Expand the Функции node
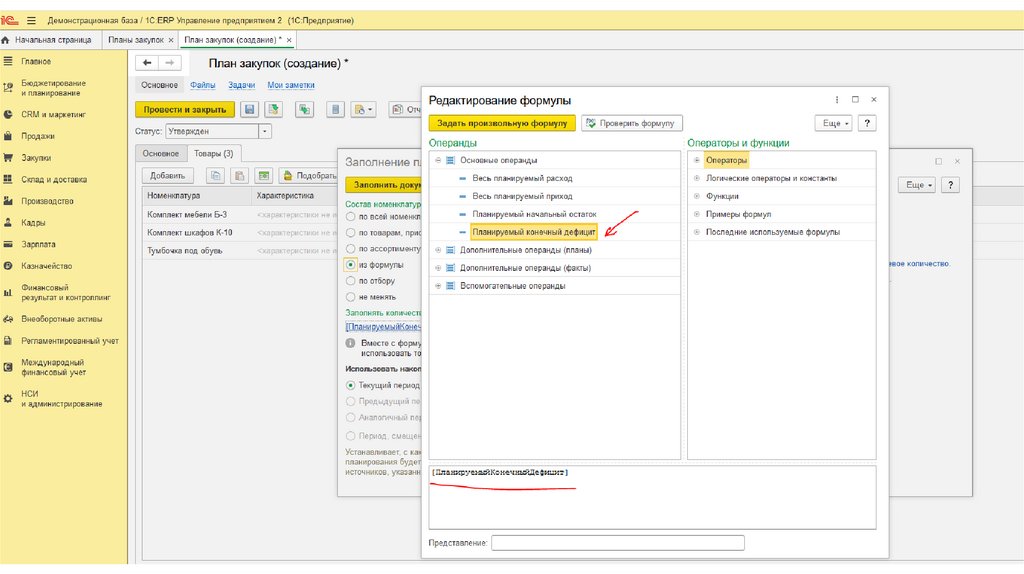1024x574 pixels. point(696,196)
